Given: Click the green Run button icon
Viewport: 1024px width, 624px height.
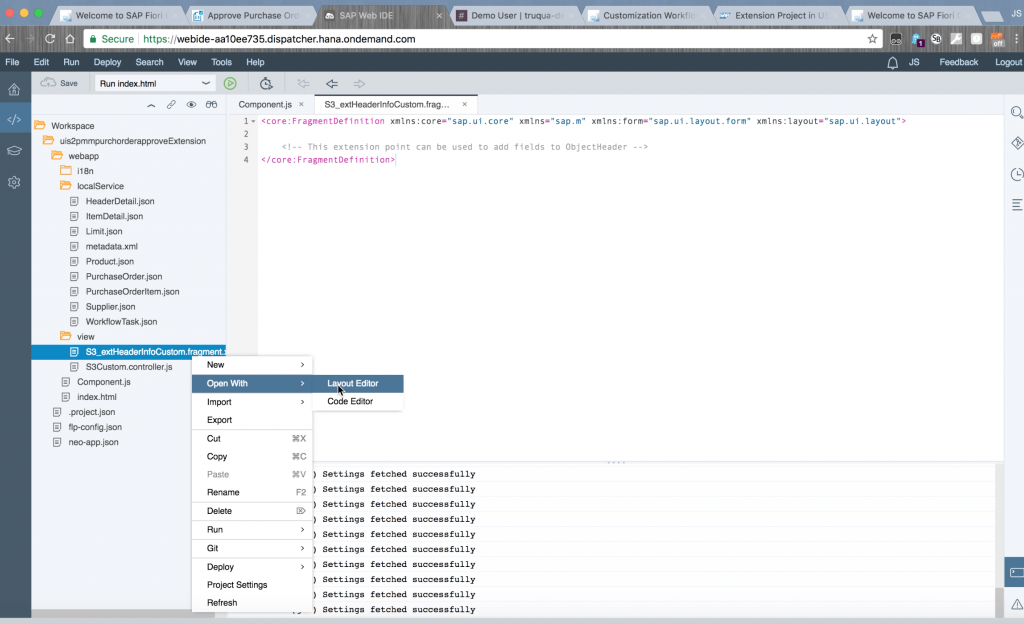Looking at the screenshot, I should click(x=230, y=84).
